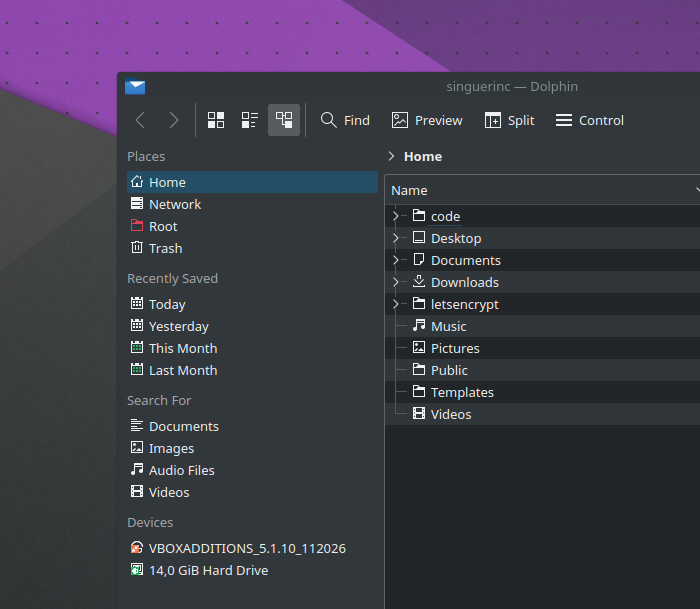This screenshot has width=700, height=609.
Task: Click the Split view button
Action: (509, 120)
